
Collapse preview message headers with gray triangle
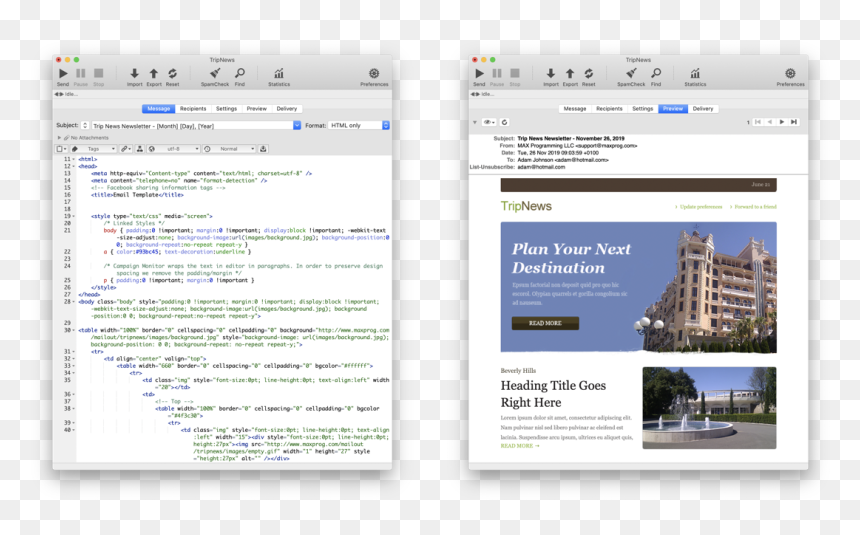(x=474, y=122)
